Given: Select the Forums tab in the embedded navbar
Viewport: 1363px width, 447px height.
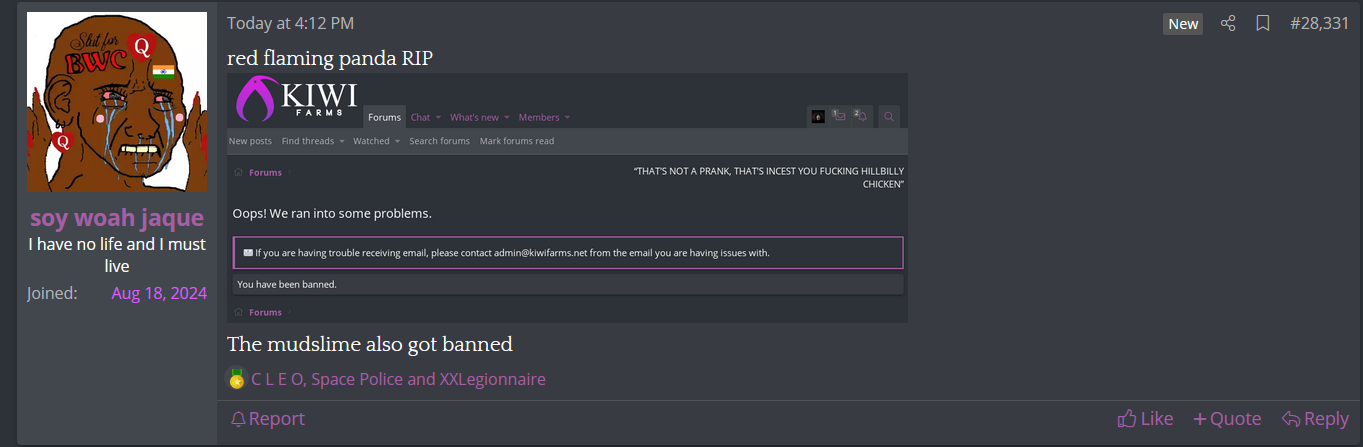Looking at the screenshot, I should [384, 117].
